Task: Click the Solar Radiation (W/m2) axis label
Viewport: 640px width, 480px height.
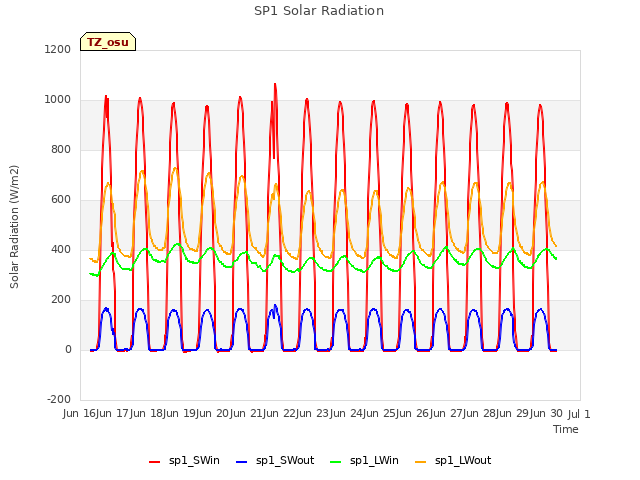Action: tap(14, 227)
